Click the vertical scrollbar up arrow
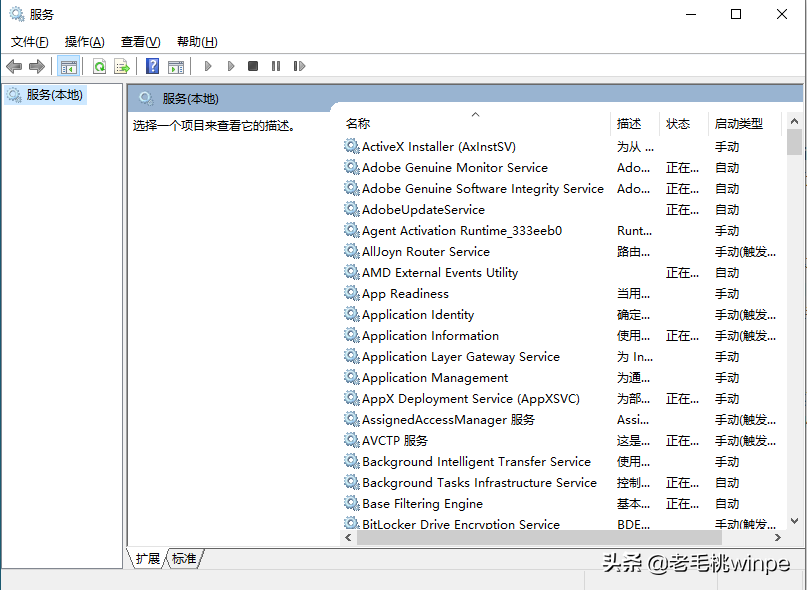The image size is (807, 590). pos(794,122)
